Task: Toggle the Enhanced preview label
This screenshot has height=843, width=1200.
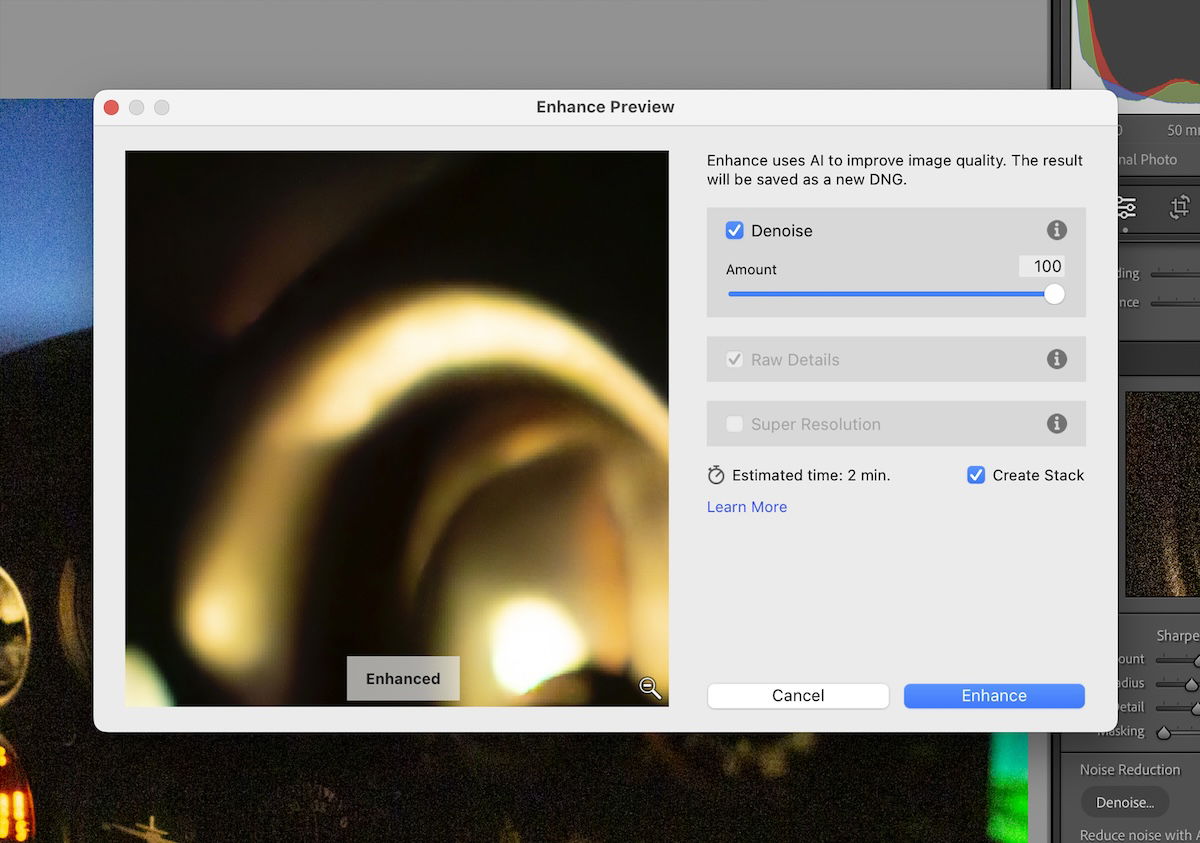Action: 403,678
